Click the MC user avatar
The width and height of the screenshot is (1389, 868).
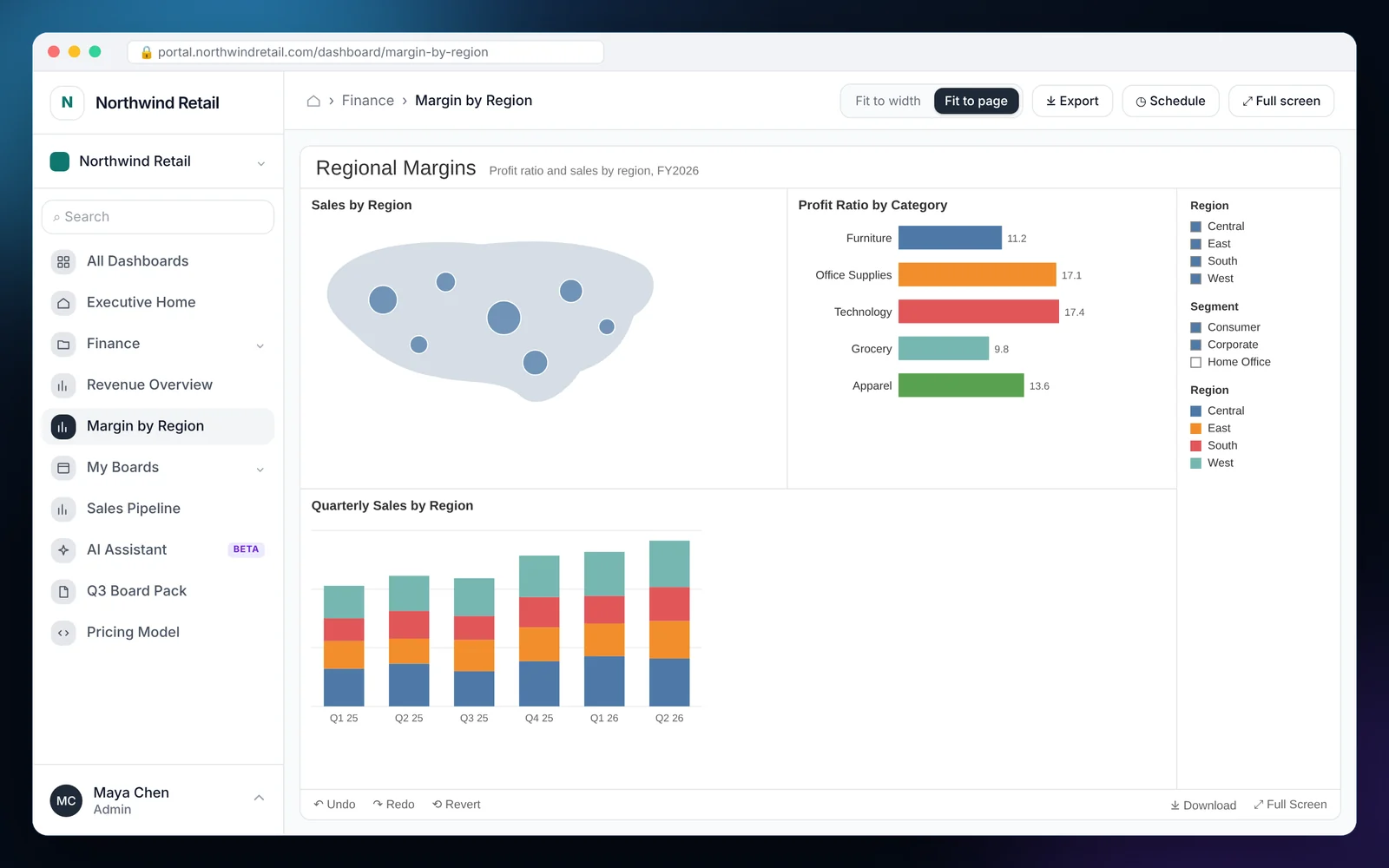(67, 801)
